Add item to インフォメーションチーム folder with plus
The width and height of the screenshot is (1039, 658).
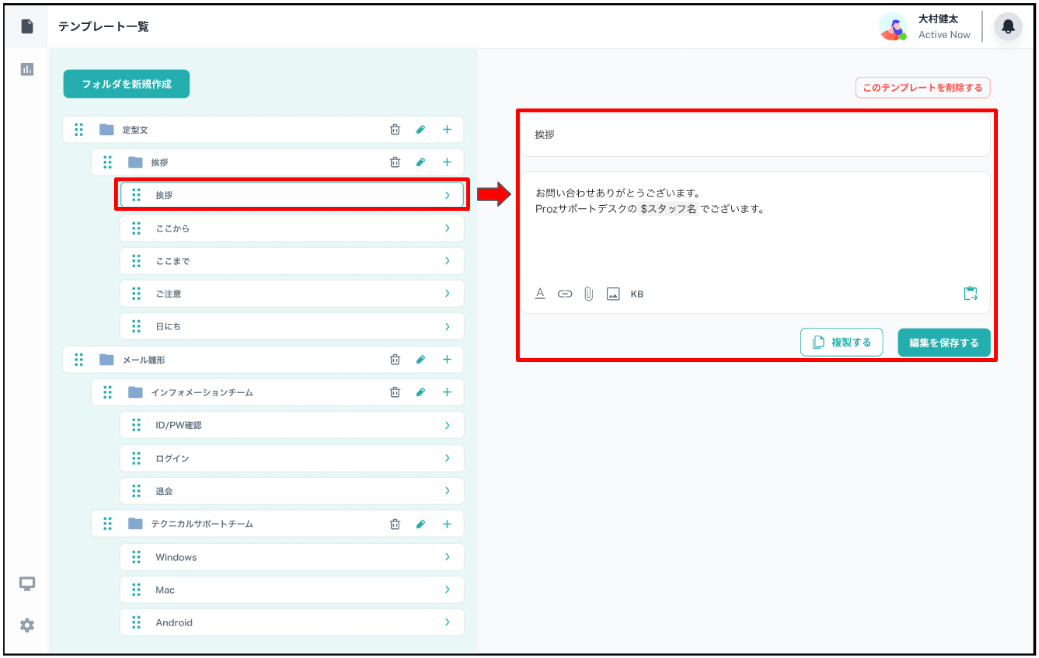[x=447, y=393]
